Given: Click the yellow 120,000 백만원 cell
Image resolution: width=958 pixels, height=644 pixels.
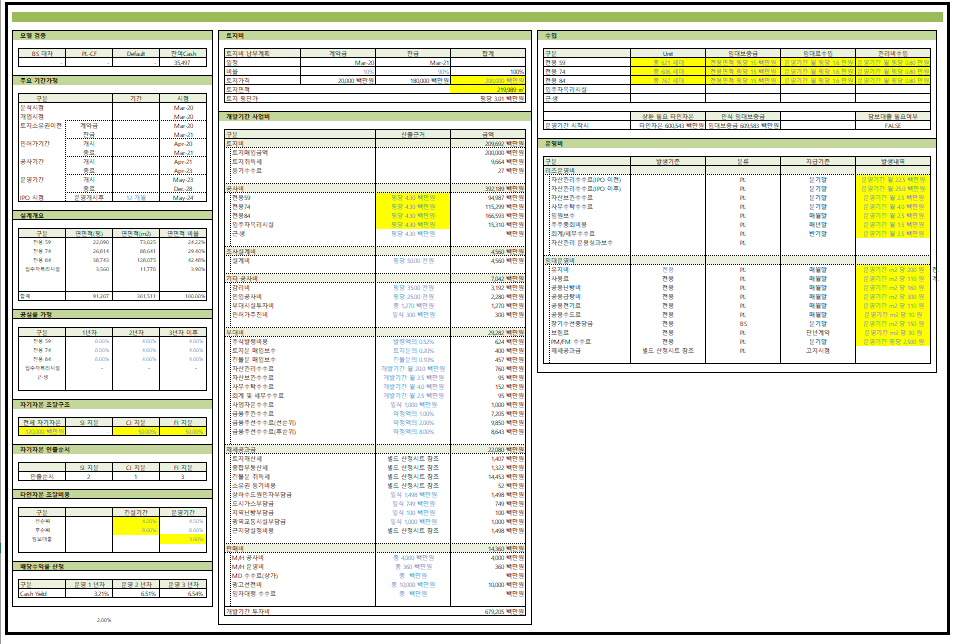Looking at the screenshot, I should click(x=42, y=431).
